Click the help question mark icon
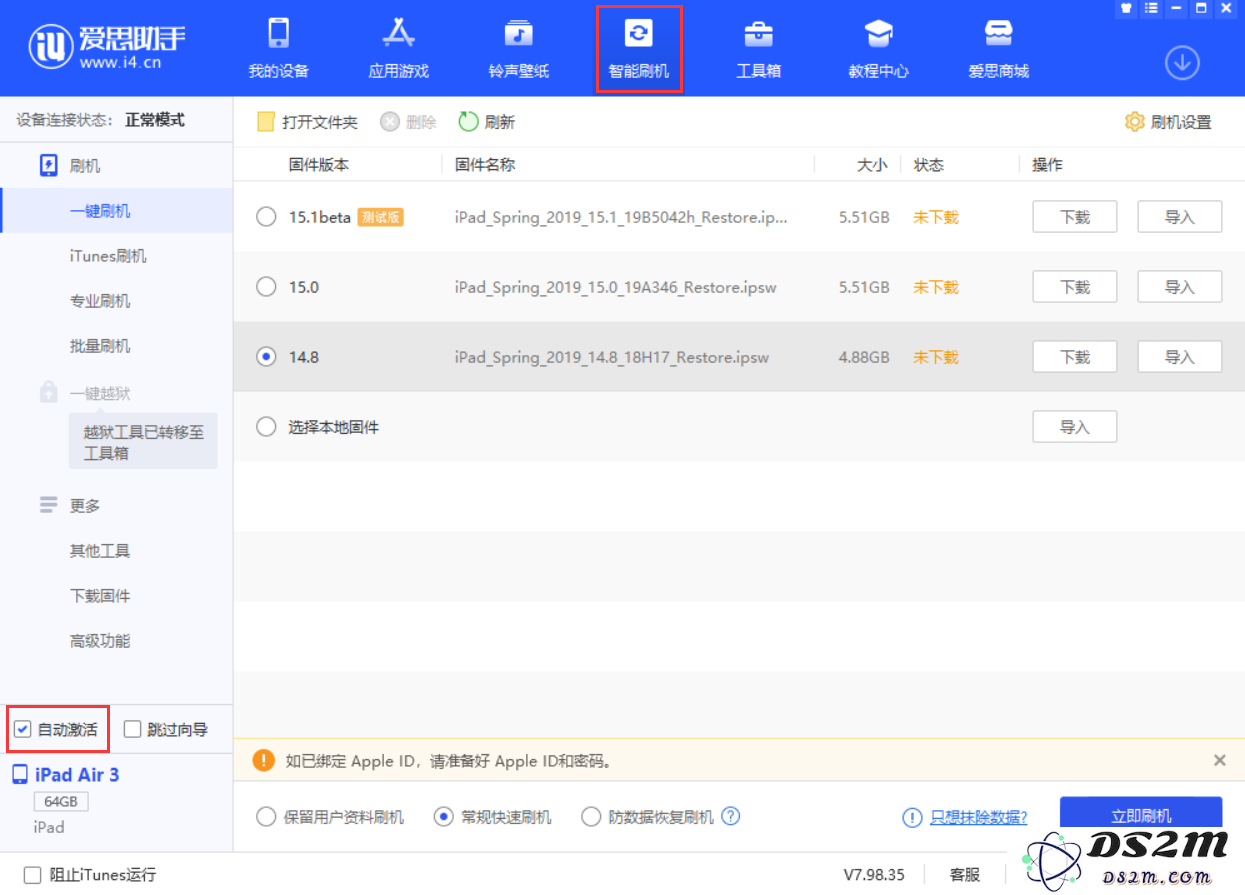The width and height of the screenshot is (1245, 895). (731, 816)
